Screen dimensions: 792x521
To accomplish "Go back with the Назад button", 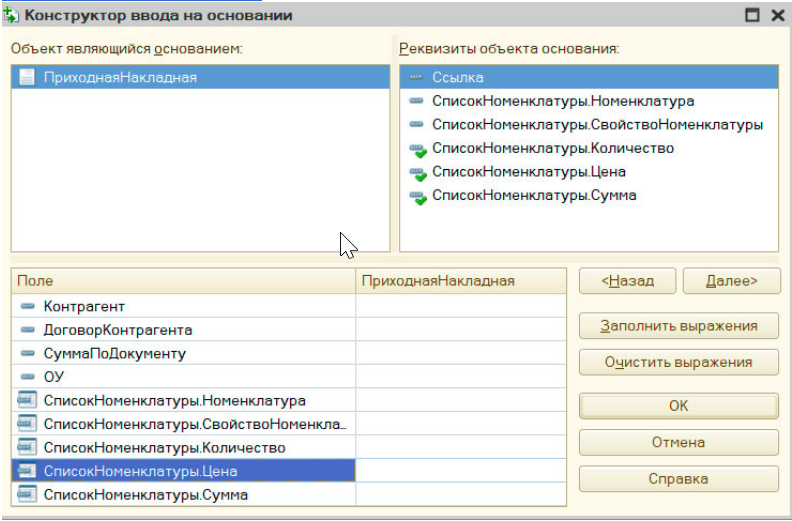I will pos(627,281).
